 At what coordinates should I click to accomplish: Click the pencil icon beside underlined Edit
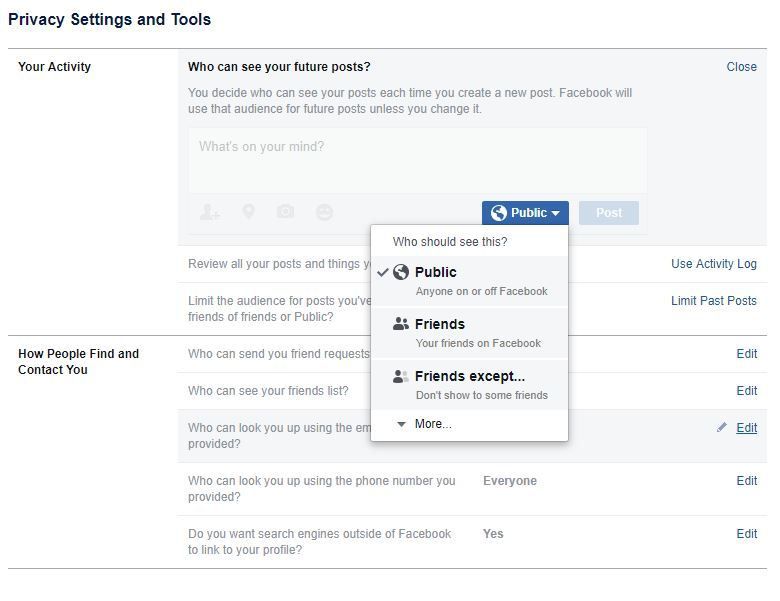[x=722, y=427]
